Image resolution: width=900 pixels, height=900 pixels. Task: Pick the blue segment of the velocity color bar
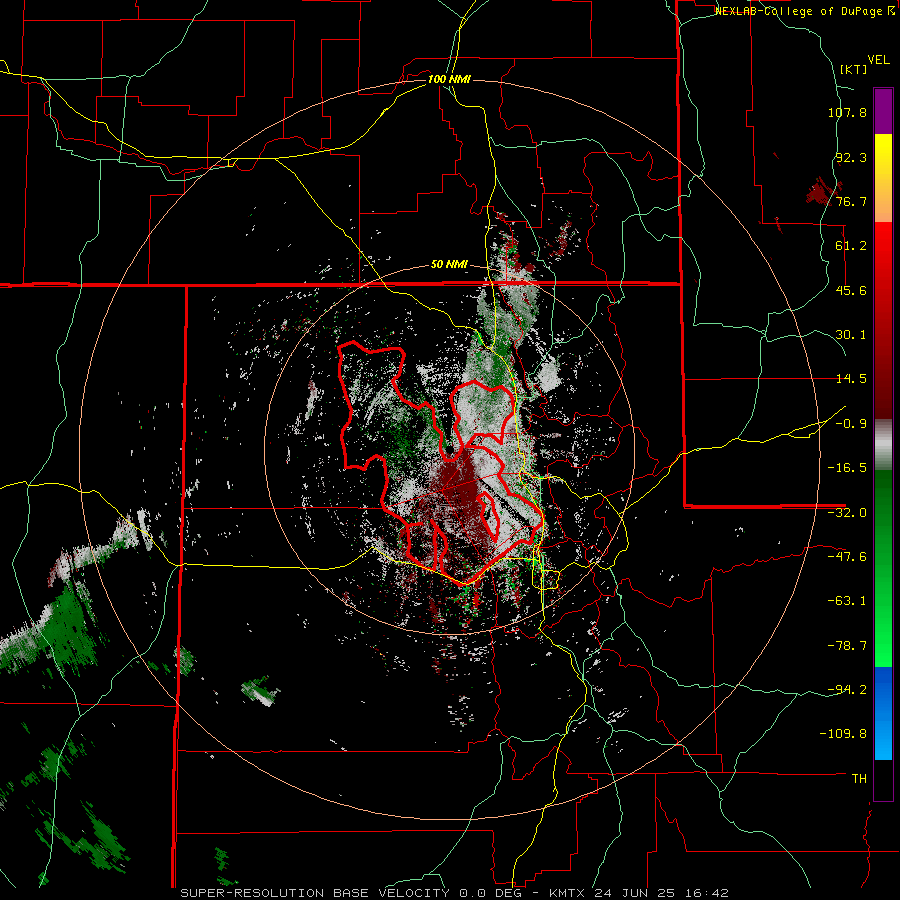click(883, 713)
